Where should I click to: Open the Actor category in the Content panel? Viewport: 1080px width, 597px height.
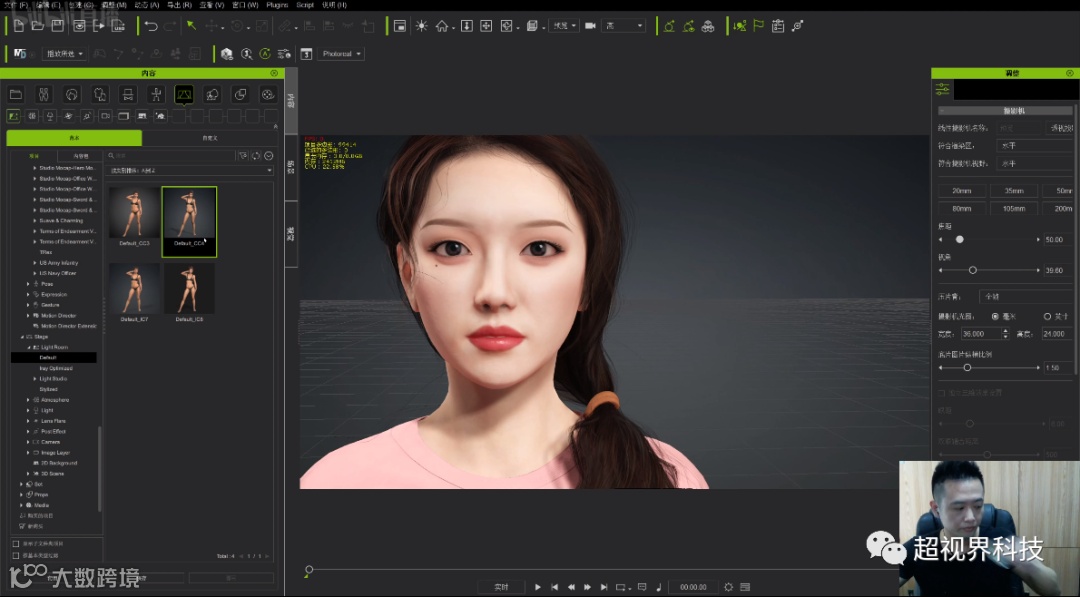coord(44,94)
